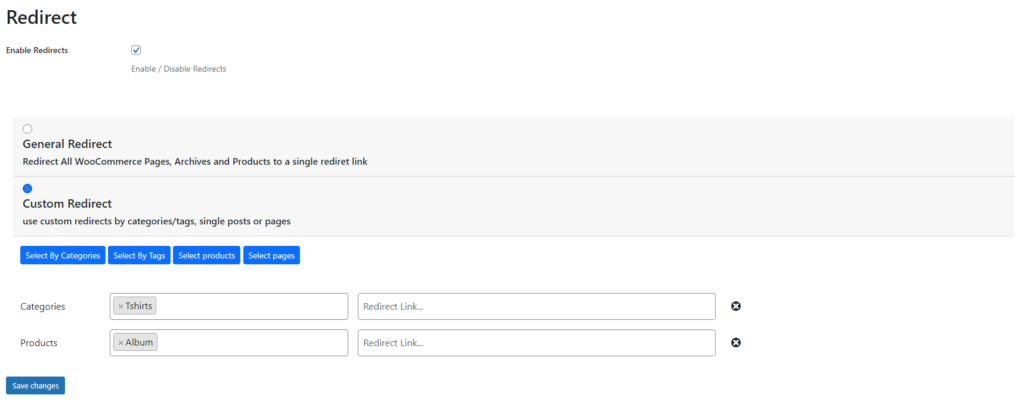The height and width of the screenshot is (401, 1024).
Task: Remove the Categories redirect row
Action: point(735,306)
